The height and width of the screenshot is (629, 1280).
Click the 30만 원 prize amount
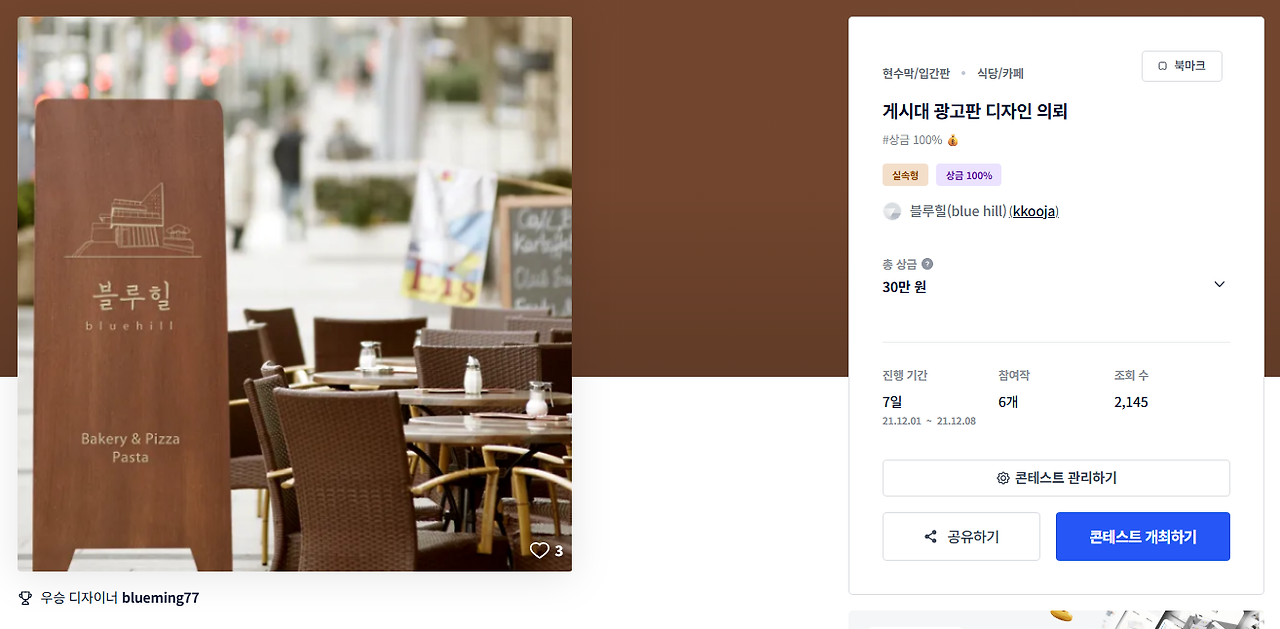[x=904, y=287]
